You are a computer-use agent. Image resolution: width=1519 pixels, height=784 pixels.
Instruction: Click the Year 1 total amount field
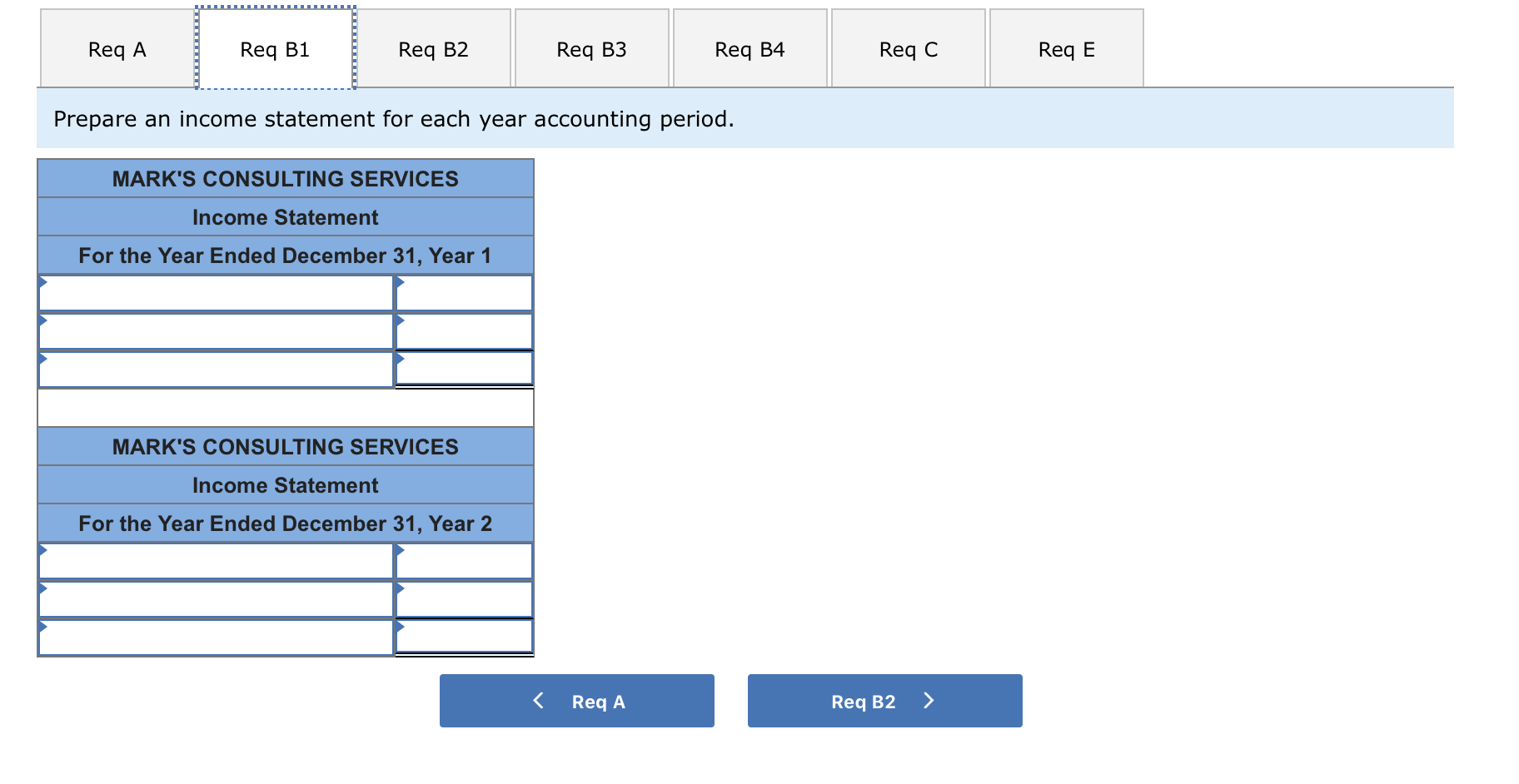(x=464, y=369)
